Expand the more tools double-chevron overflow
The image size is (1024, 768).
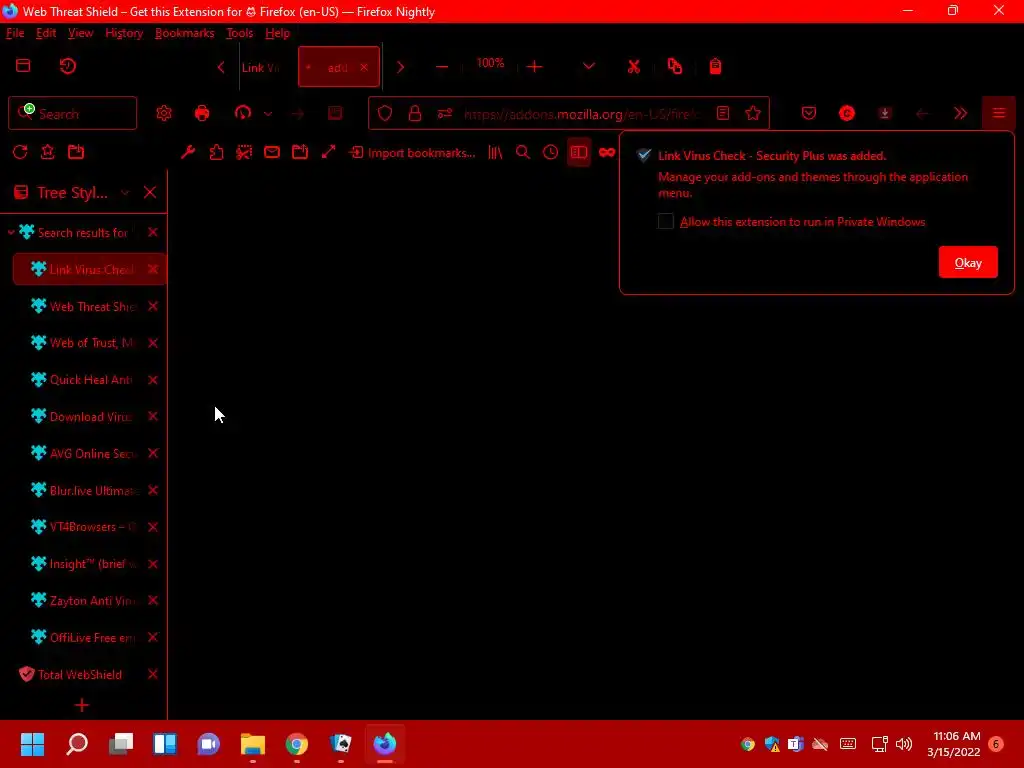(960, 113)
